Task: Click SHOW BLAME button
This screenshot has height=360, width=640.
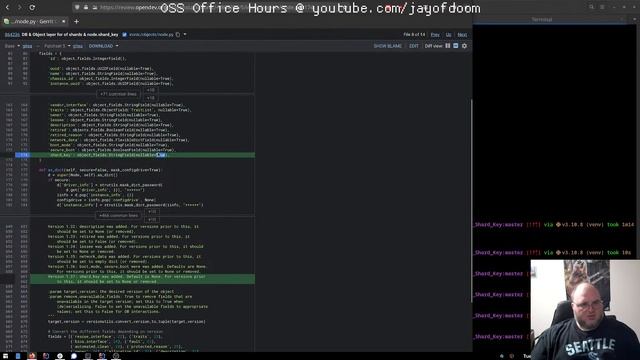Action: pyautogui.click(x=388, y=46)
